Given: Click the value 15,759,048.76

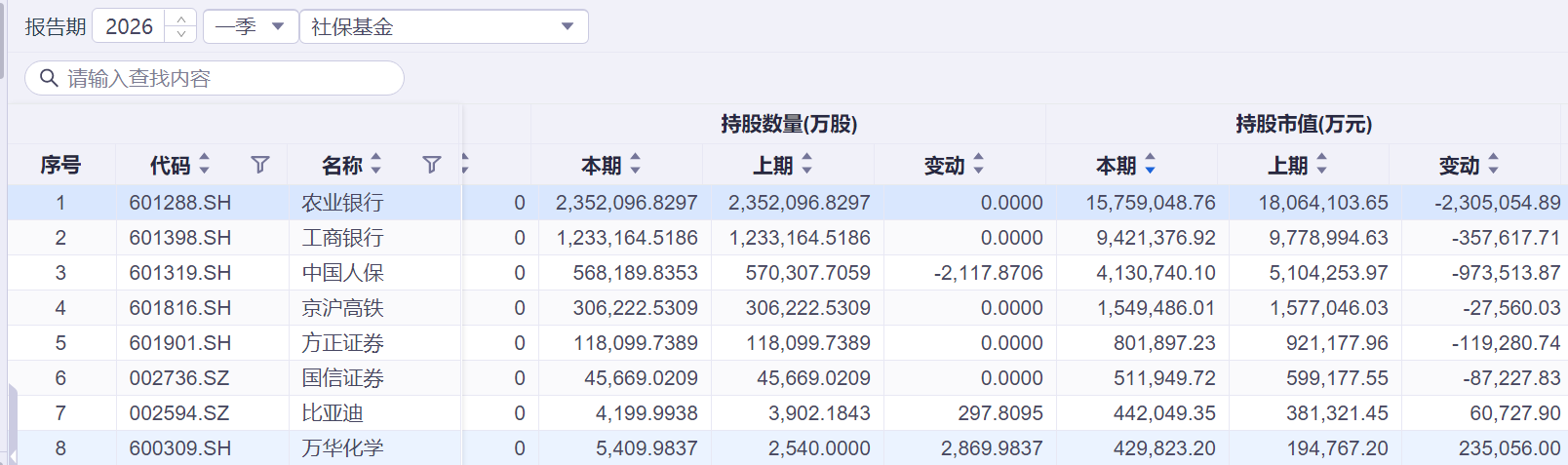Looking at the screenshot, I should tap(1151, 203).
